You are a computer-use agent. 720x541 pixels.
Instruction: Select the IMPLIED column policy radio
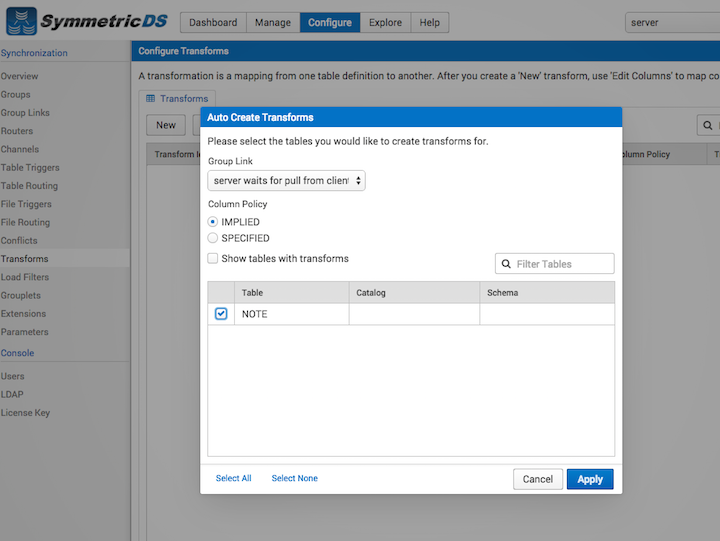[213, 222]
